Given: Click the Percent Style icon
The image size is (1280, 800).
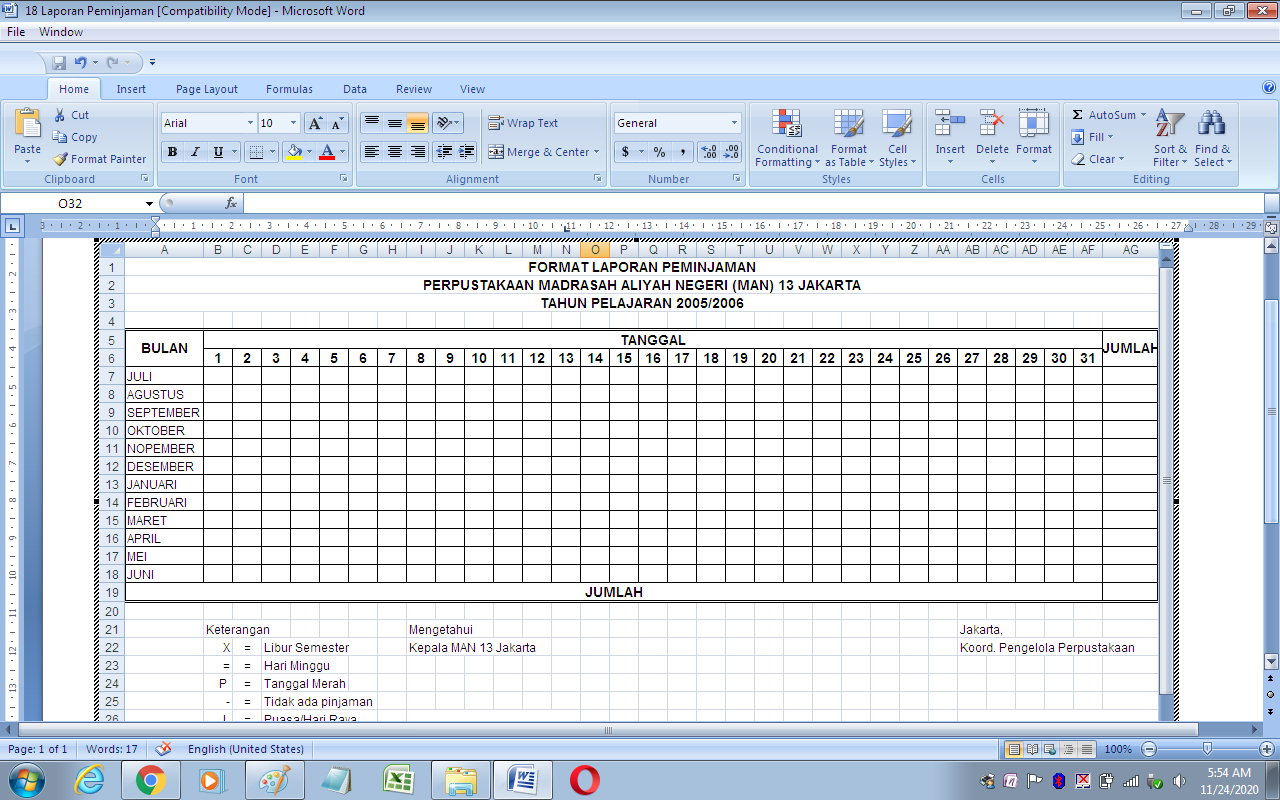Looking at the screenshot, I should pyautogui.click(x=659, y=152).
